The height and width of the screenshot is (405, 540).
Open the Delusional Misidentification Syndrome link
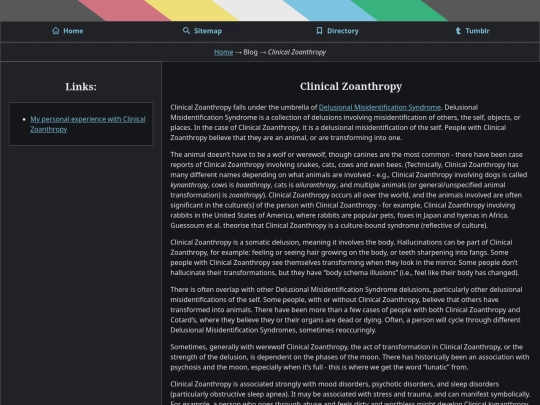(x=380, y=107)
